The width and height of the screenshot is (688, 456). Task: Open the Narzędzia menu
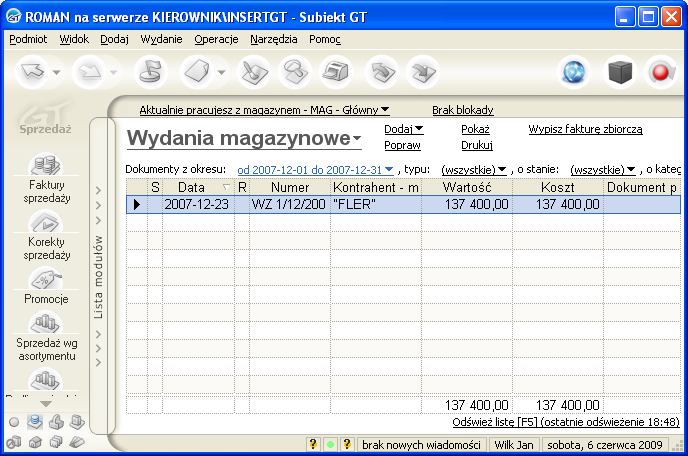273,39
